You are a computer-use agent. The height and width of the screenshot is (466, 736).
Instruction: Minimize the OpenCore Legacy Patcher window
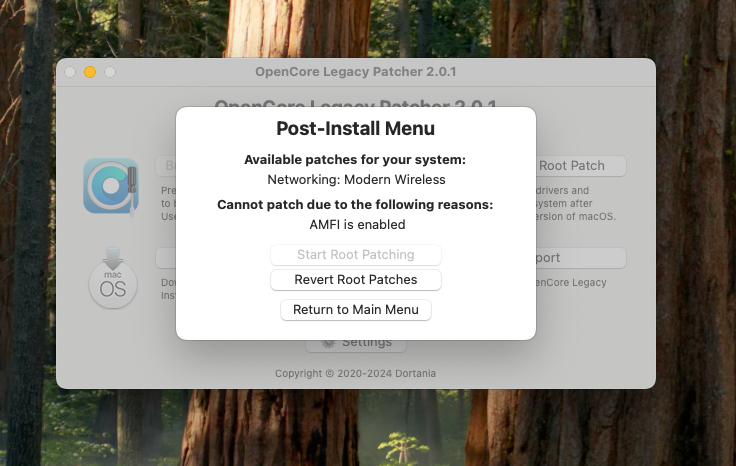pos(90,72)
